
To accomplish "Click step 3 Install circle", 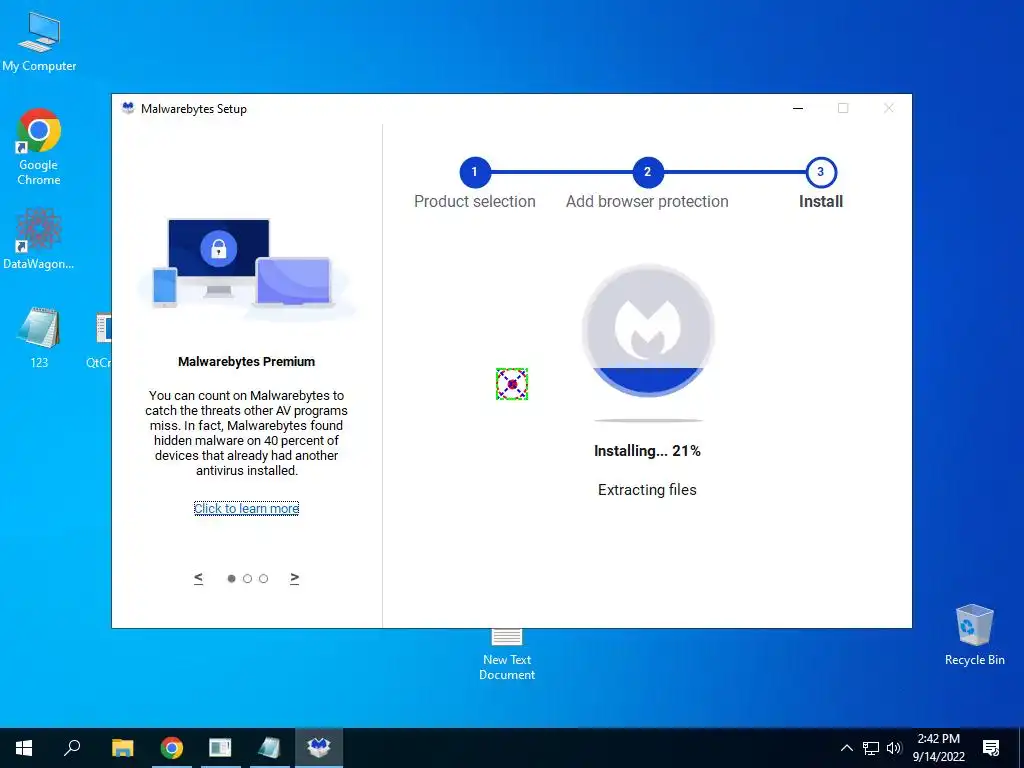I will 820,172.
